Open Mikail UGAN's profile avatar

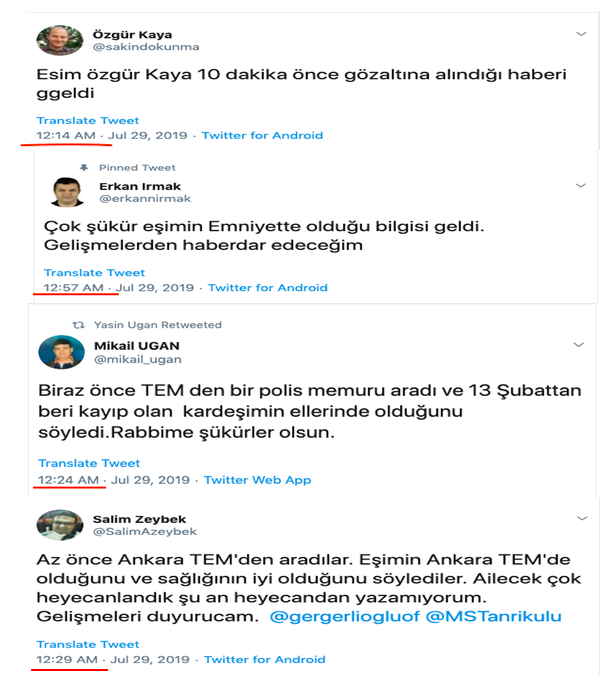(x=62, y=352)
